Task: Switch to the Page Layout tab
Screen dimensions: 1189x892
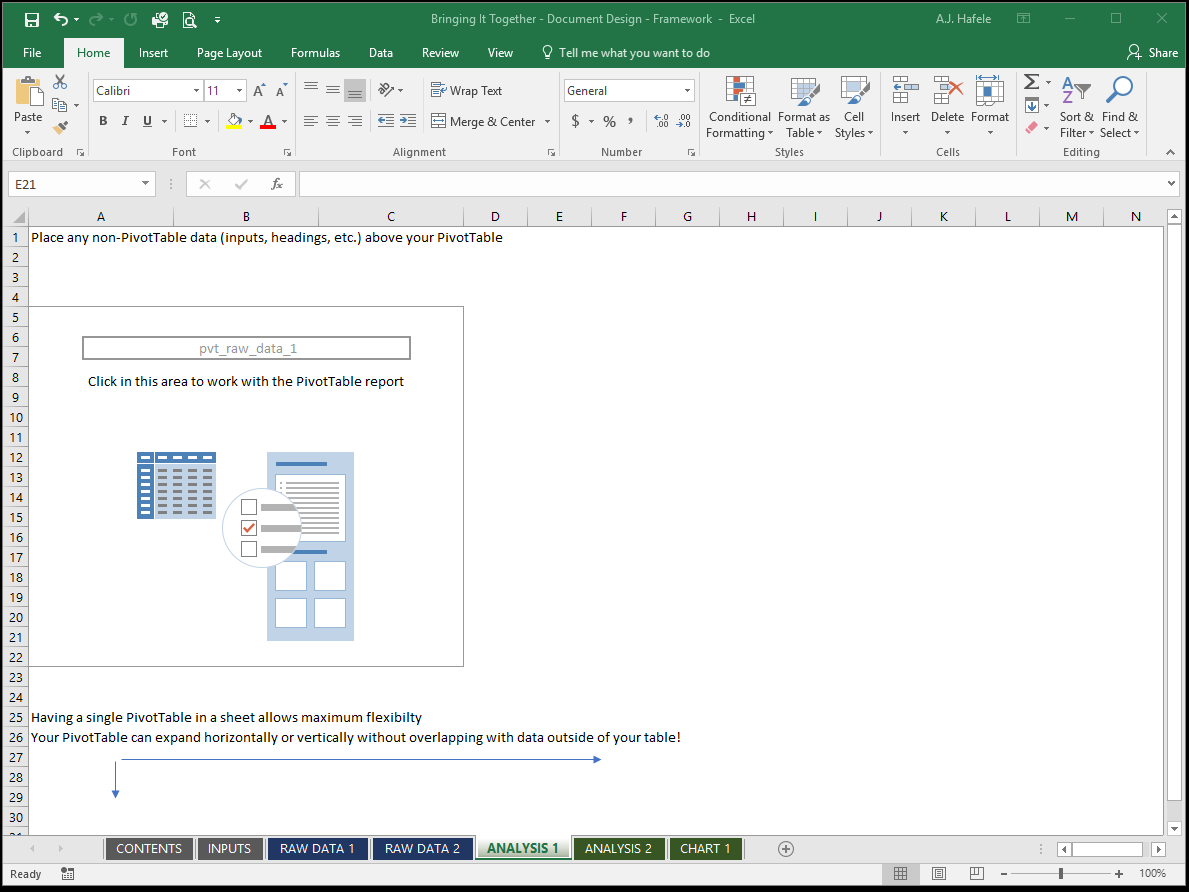Action: tap(229, 53)
